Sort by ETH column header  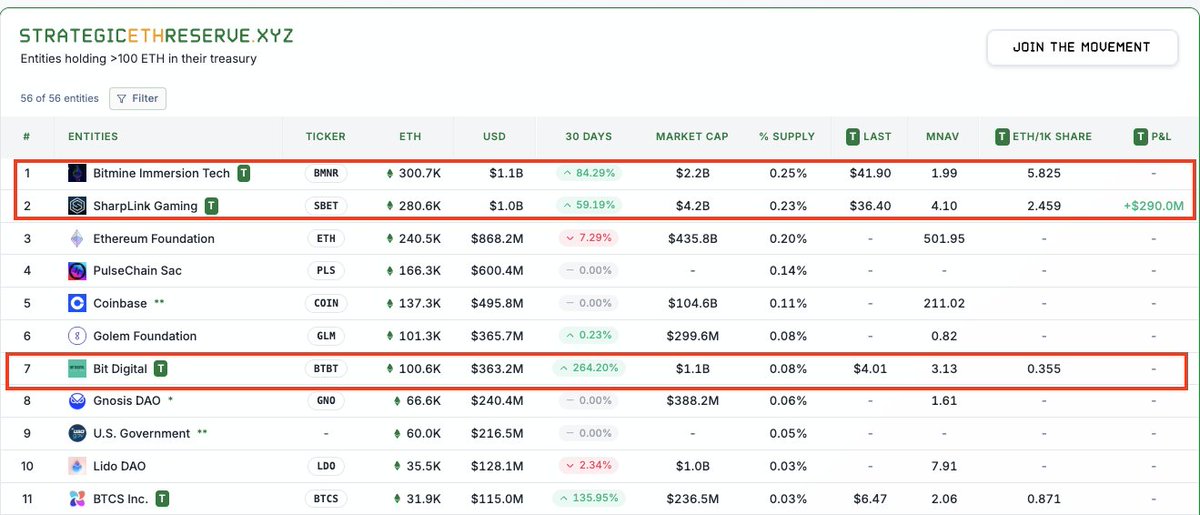(410, 136)
